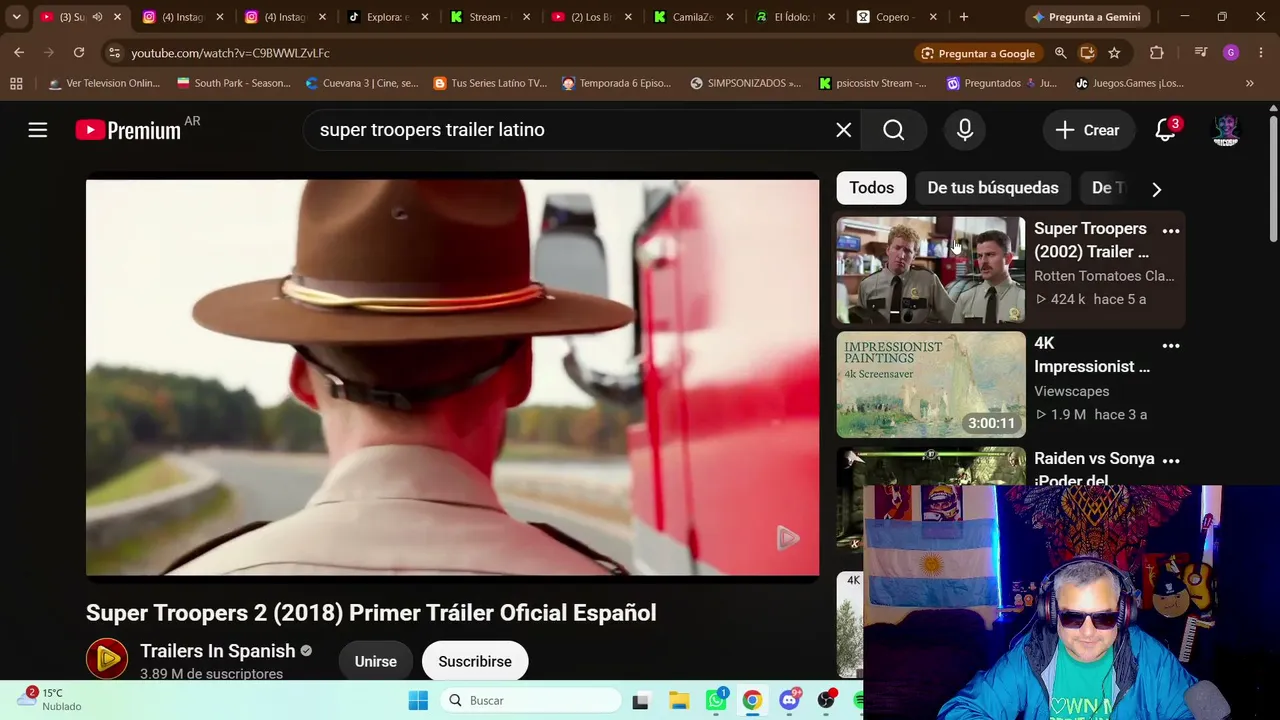
Task: Select the Todos filter chip
Action: (872, 188)
